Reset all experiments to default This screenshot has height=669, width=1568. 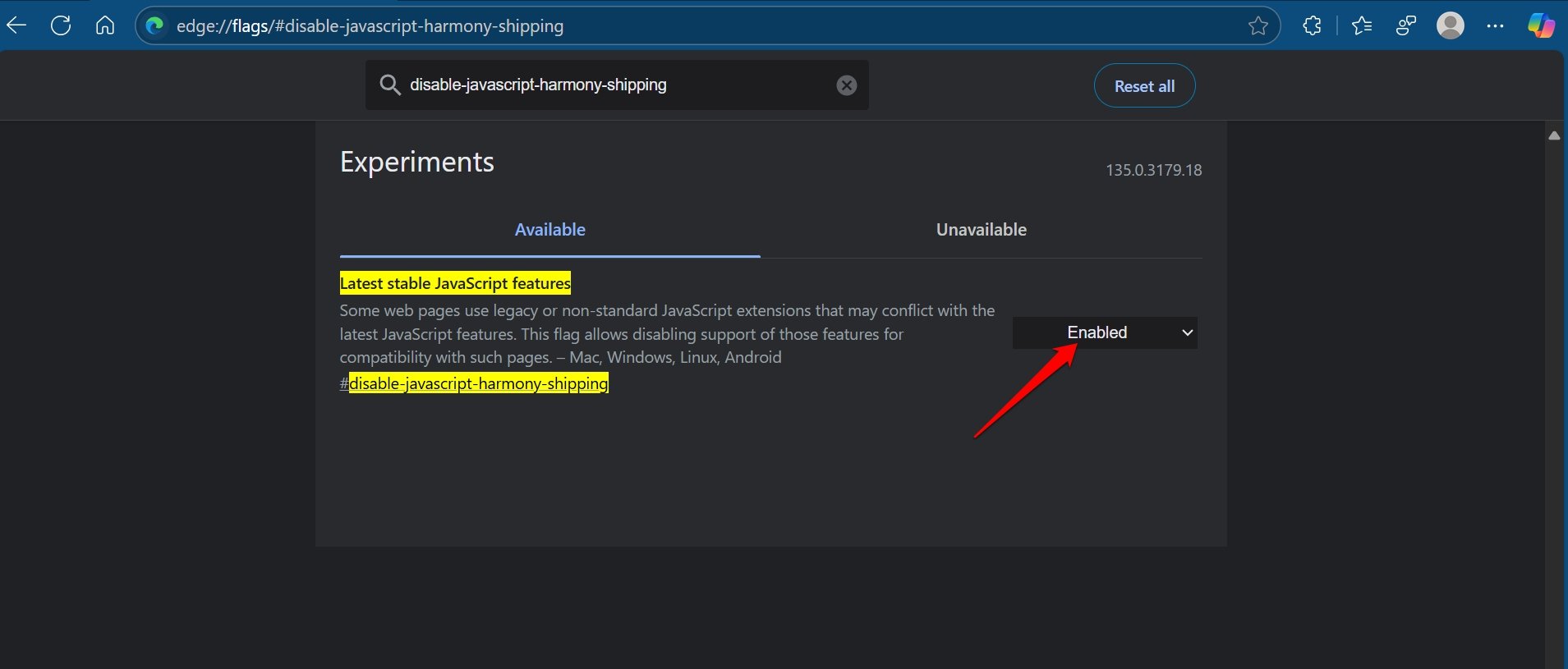click(1144, 85)
